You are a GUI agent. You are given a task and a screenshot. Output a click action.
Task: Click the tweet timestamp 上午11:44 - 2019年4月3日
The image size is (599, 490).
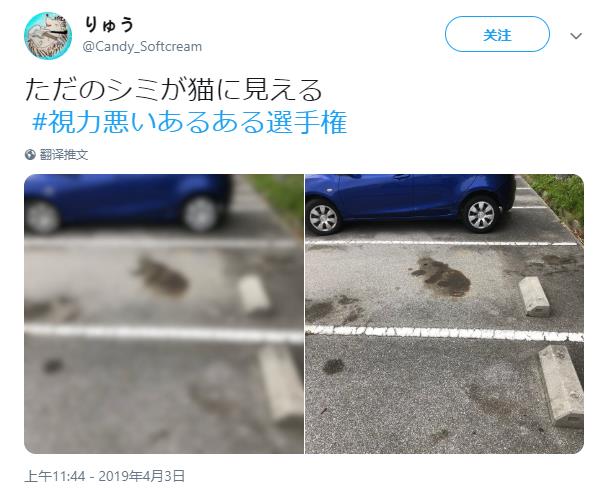(x=105, y=476)
